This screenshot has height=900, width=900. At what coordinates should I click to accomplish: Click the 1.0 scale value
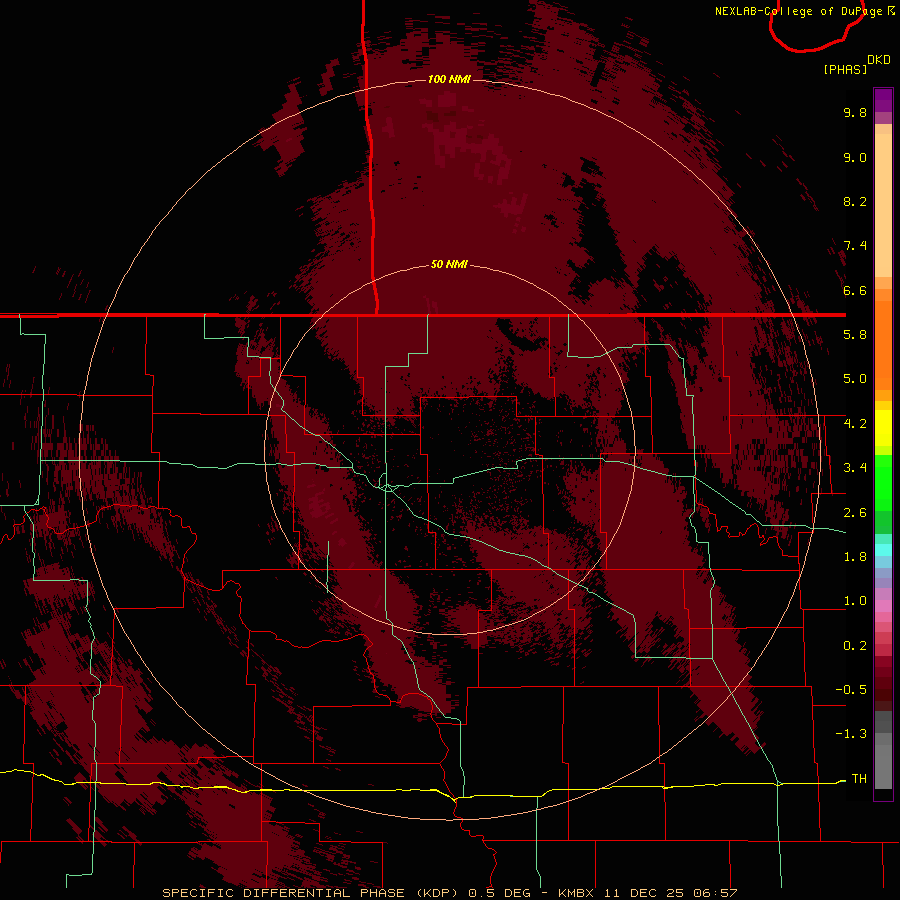(x=855, y=601)
